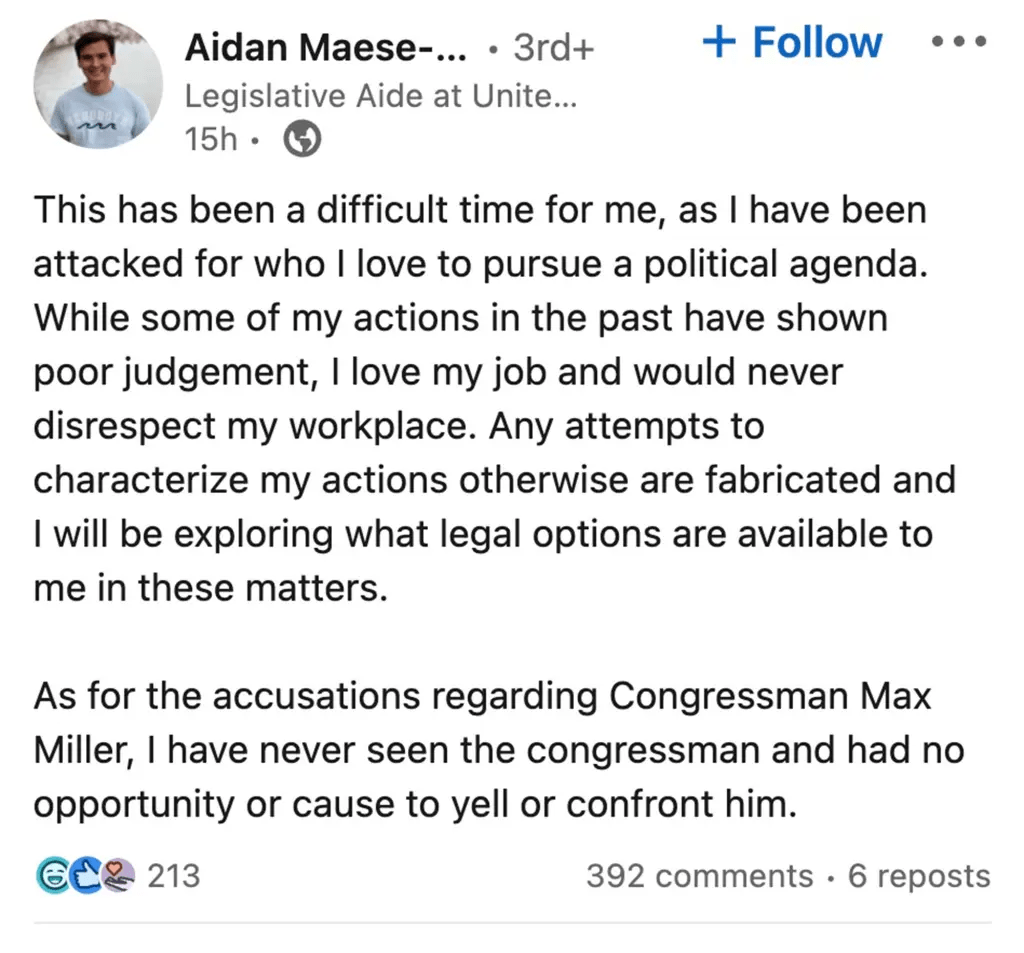1024x953 pixels.
Task: Open the 392 comments link
Action: pyautogui.click(x=699, y=876)
